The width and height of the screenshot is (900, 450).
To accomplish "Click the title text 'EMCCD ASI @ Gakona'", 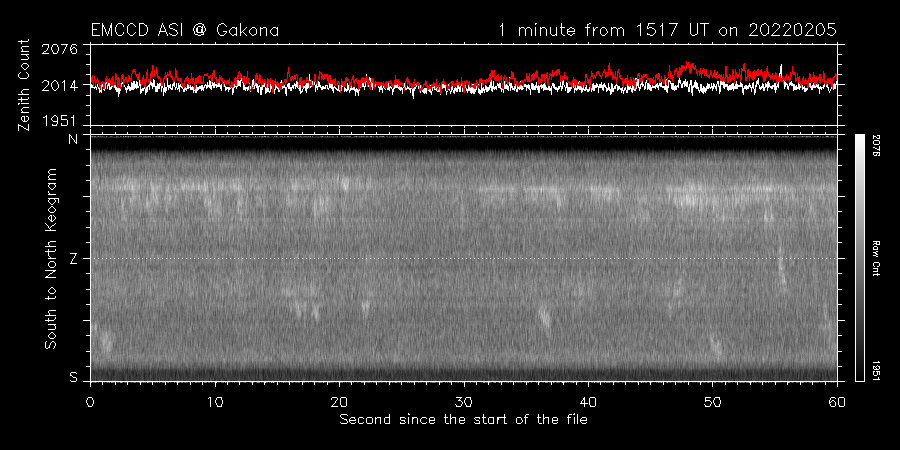I will pyautogui.click(x=185, y=30).
